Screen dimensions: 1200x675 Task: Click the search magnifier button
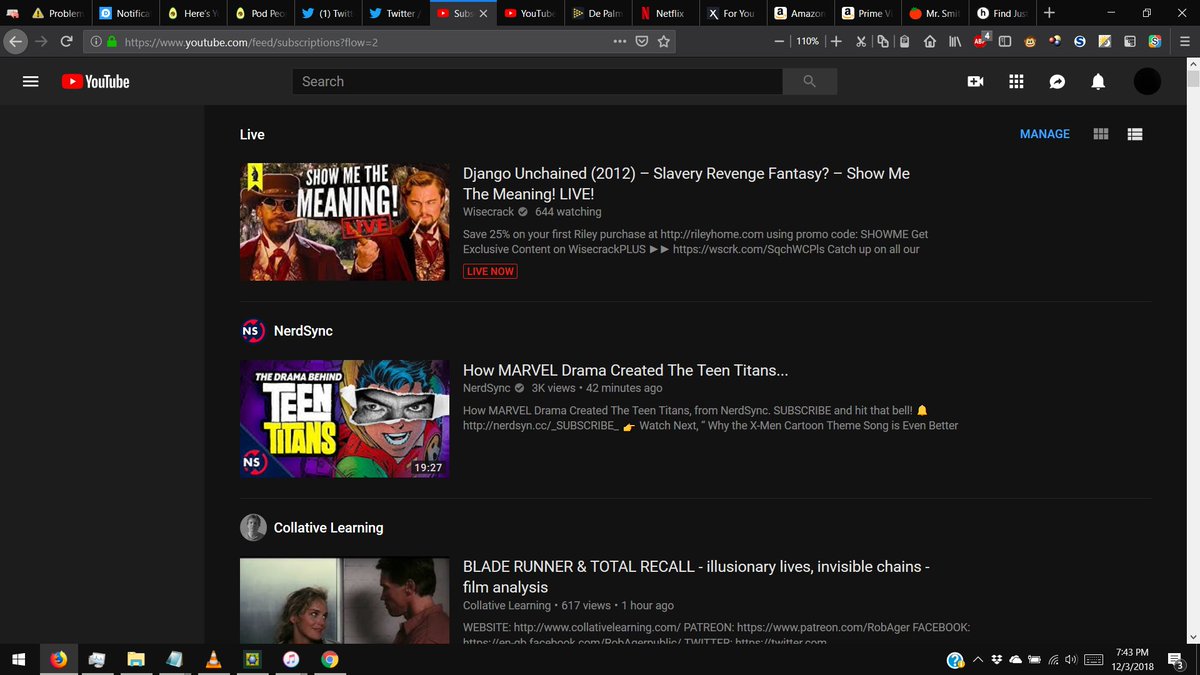point(810,82)
